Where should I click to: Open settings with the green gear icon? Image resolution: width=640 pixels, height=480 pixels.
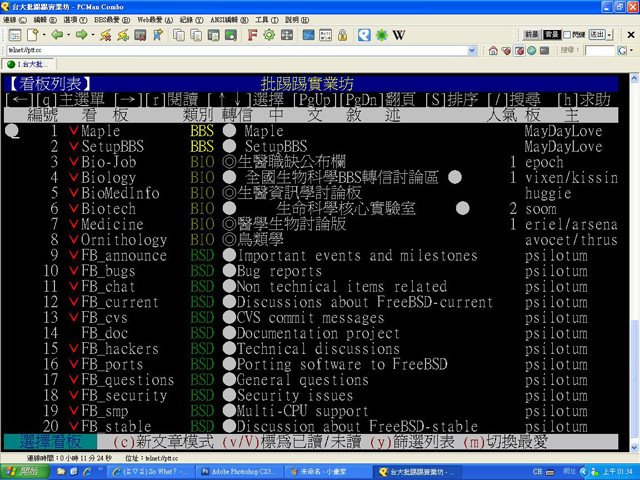point(269,35)
